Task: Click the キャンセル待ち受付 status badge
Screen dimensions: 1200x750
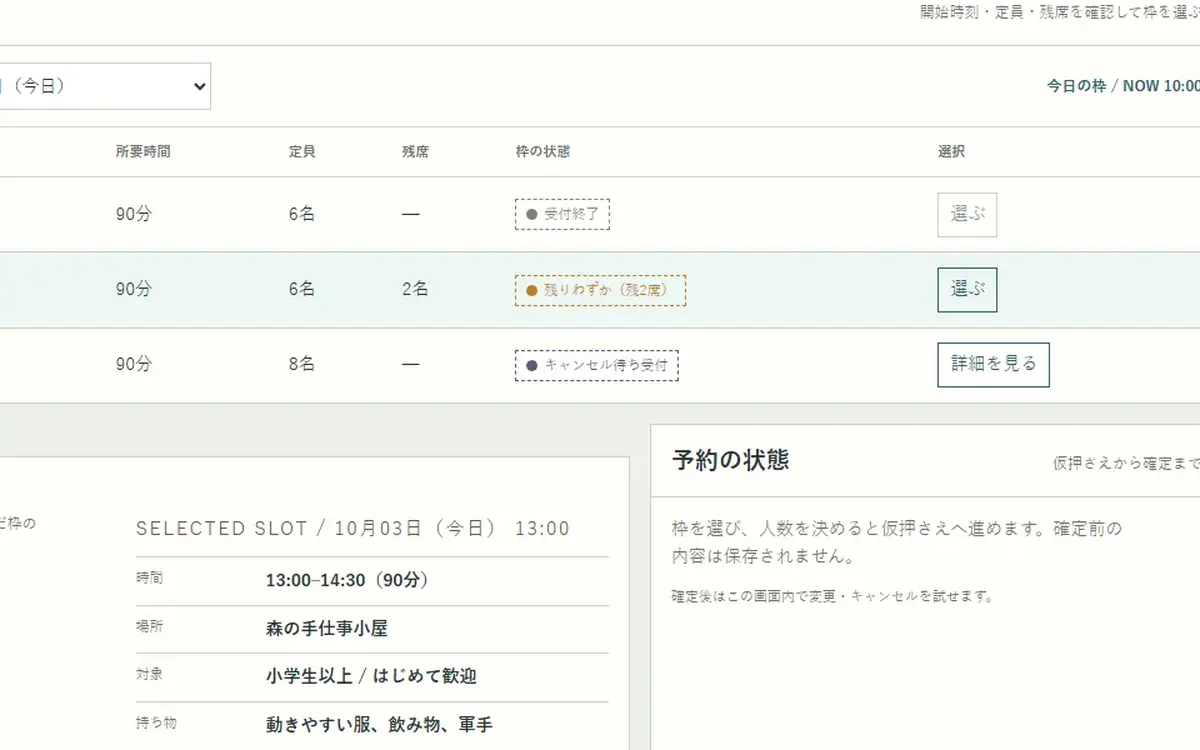Action: (x=596, y=365)
